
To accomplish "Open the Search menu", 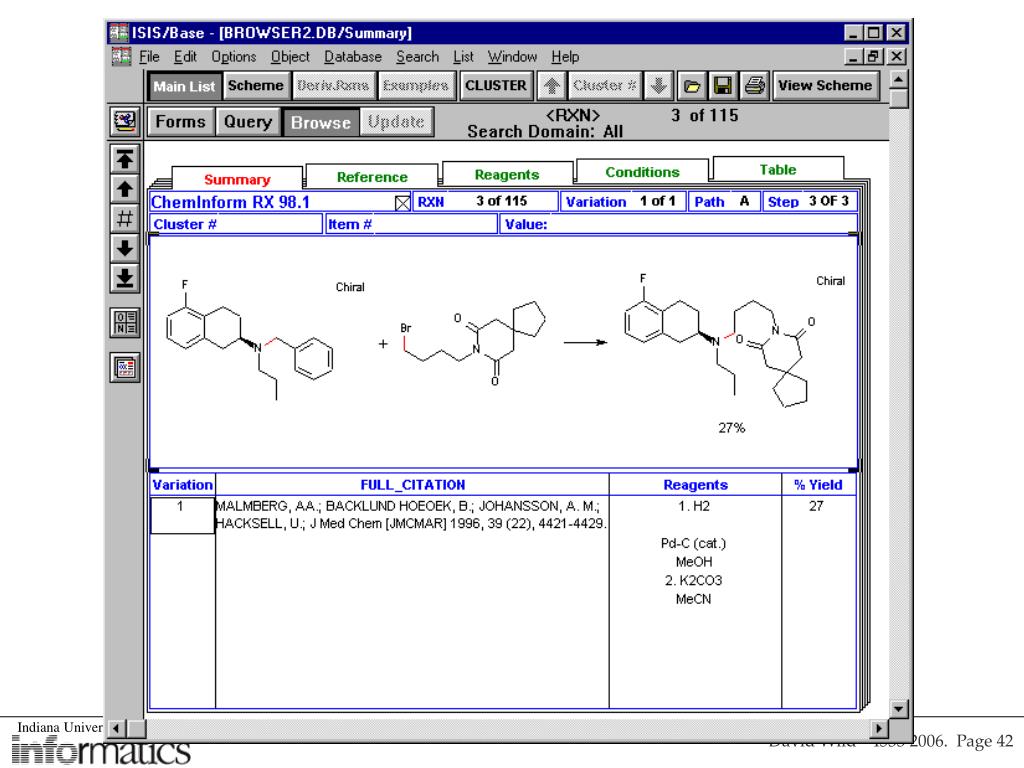I will 417,57.
